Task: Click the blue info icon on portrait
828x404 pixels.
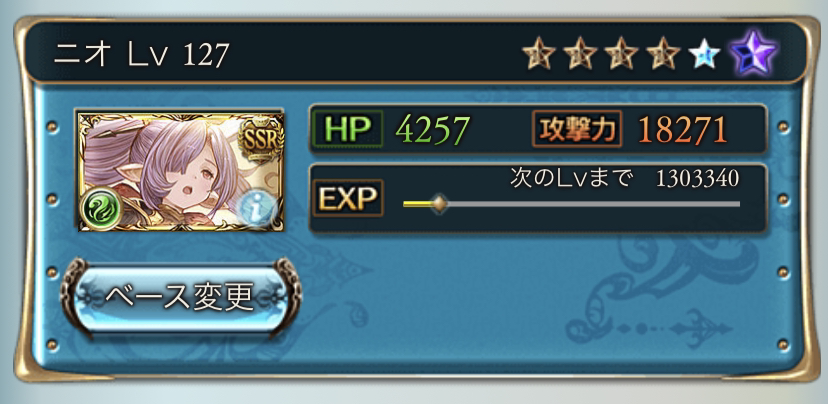Action: click(x=256, y=209)
